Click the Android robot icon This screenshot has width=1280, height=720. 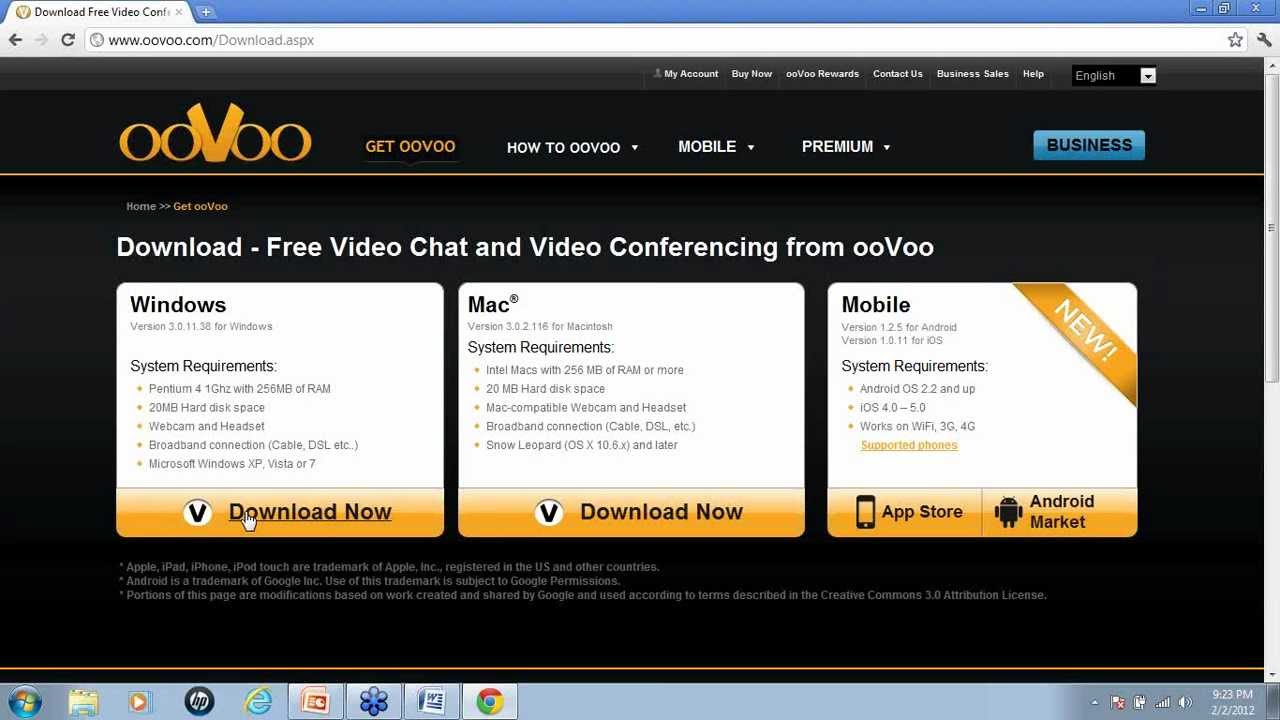pos(1008,512)
